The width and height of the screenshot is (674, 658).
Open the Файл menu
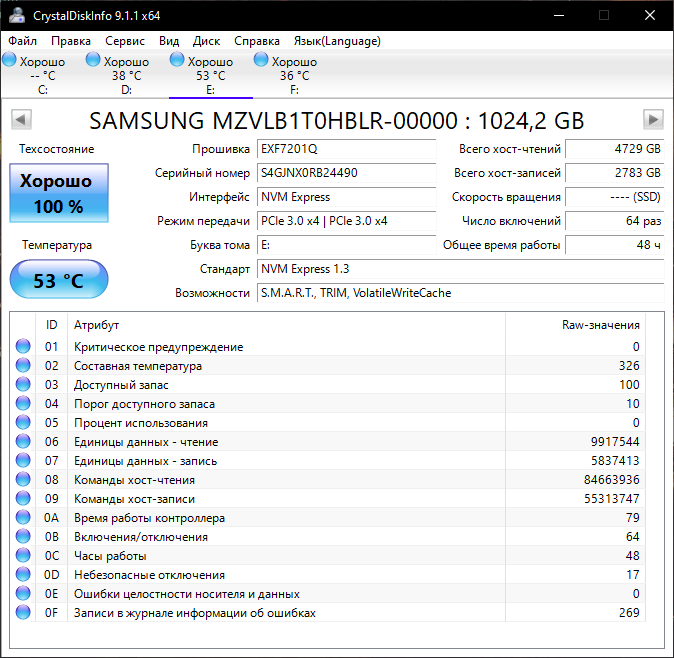[x=22, y=41]
